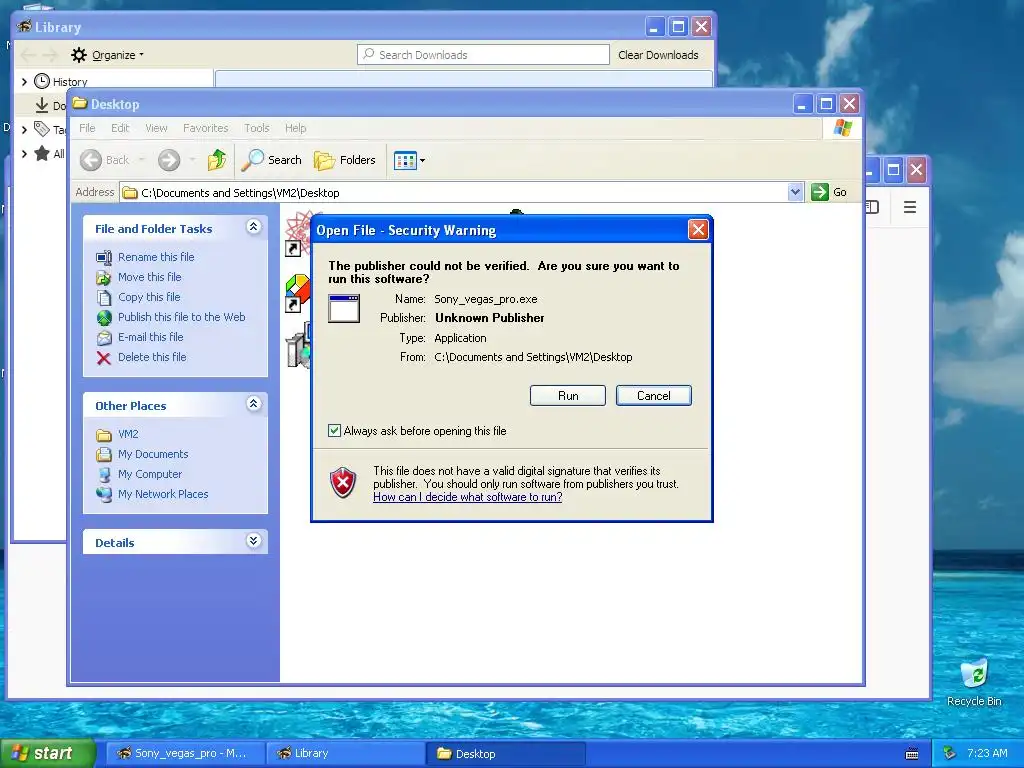This screenshot has width=1024, height=768.
Task: Uncheck Always ask before opening this file
Action: tap(334, 430)
